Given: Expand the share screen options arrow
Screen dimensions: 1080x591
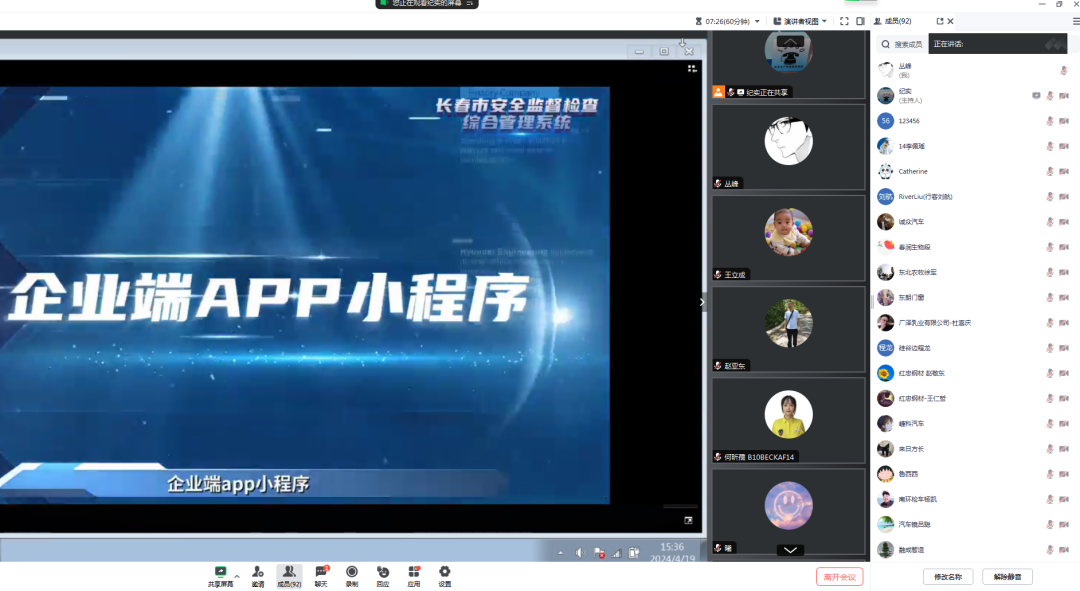Looking at the screenshot, I should 237,576.
